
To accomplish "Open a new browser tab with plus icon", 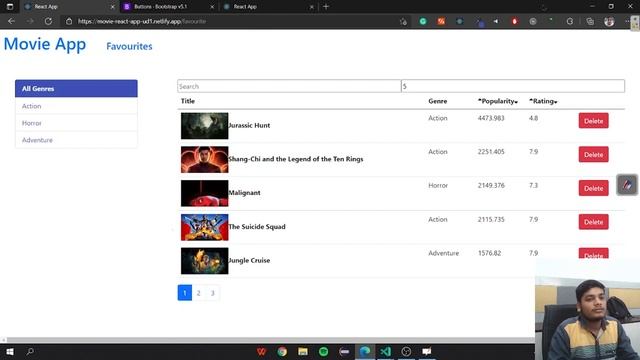I will (x=326, y=7).
